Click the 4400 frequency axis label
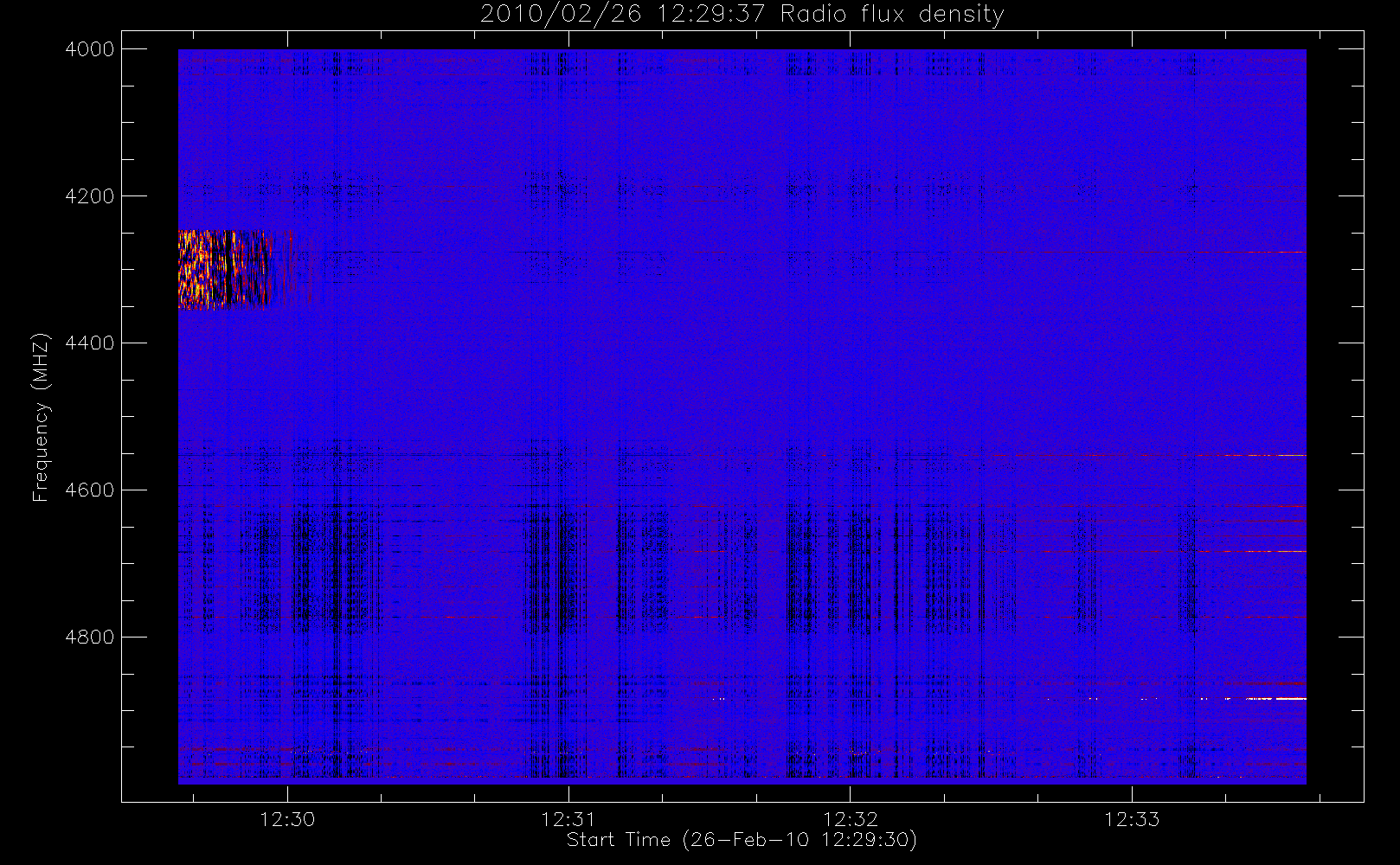This screenshot has width=1400, height=865. click(x=90, y=343)
